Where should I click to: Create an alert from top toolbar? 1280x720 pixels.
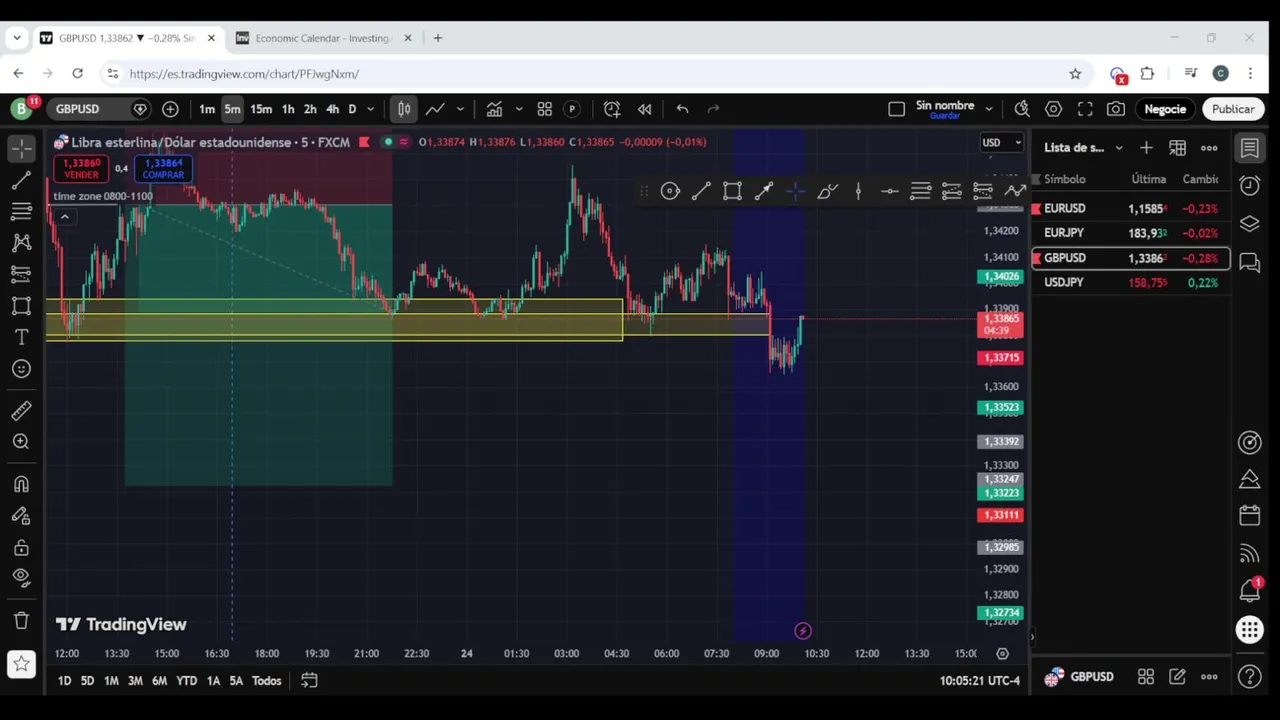click(612, 109)
